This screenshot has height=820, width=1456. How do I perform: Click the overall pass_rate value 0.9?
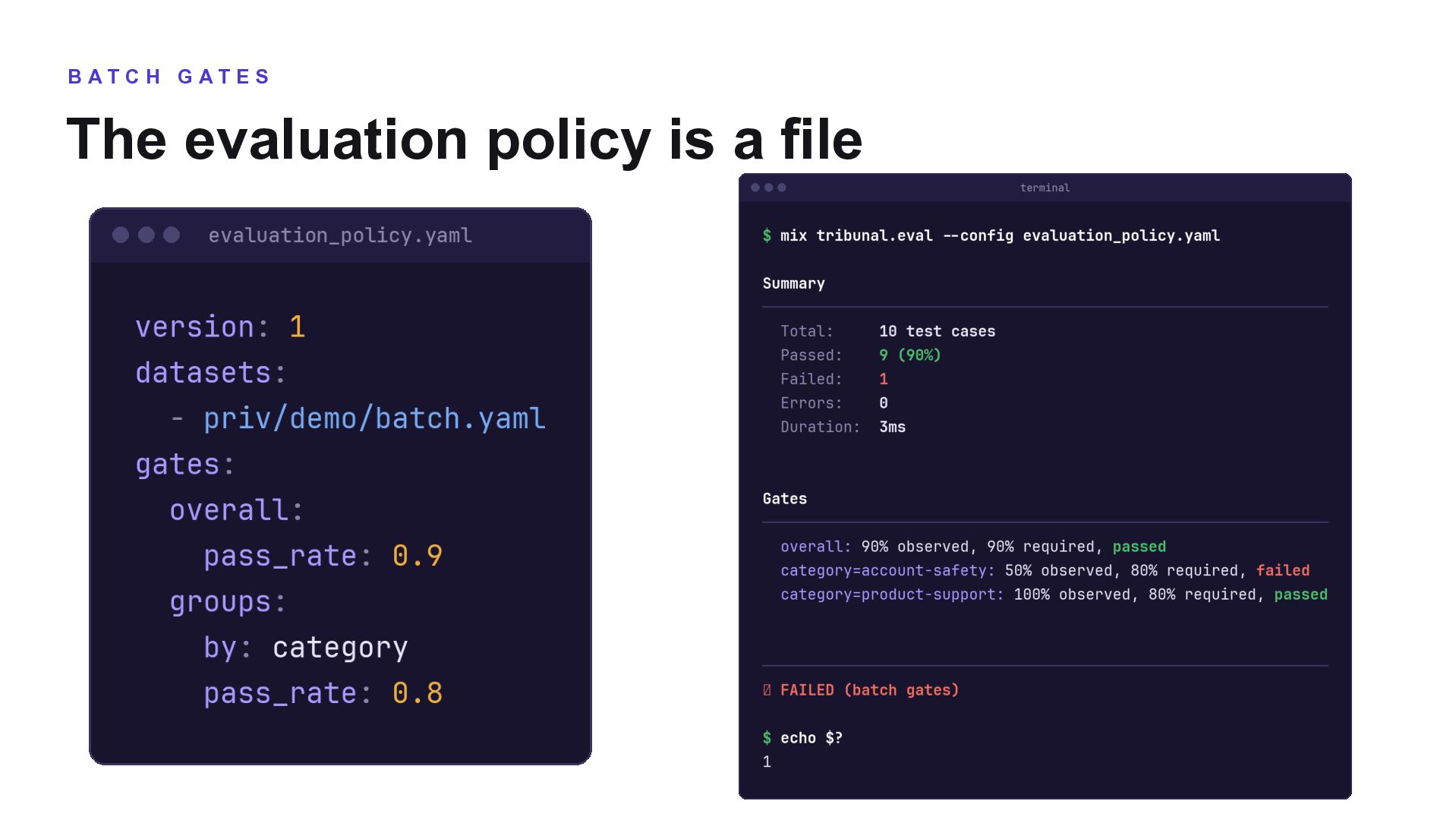pos(418,556)
